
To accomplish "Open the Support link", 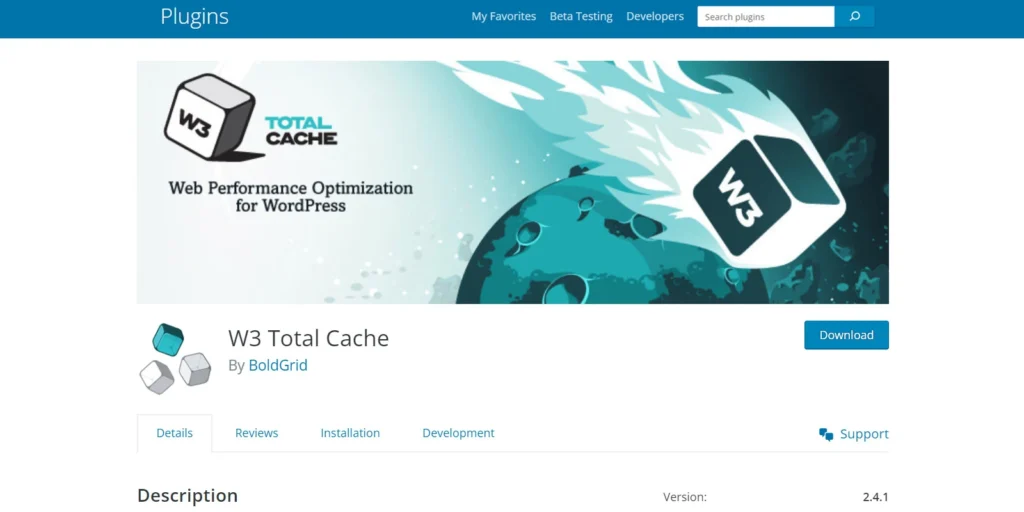I will (x=864, y=434).
